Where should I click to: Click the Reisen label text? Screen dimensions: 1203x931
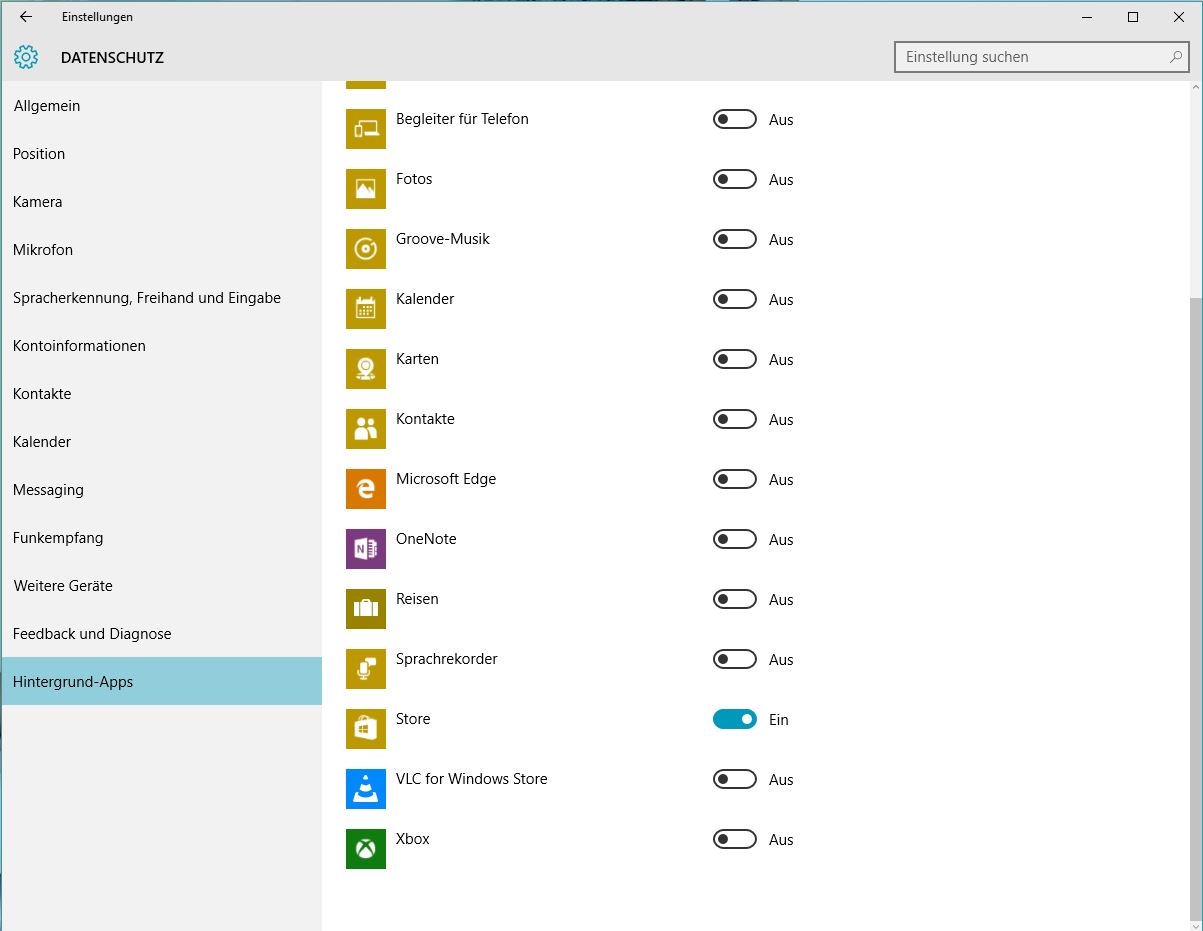click(417, 599)
